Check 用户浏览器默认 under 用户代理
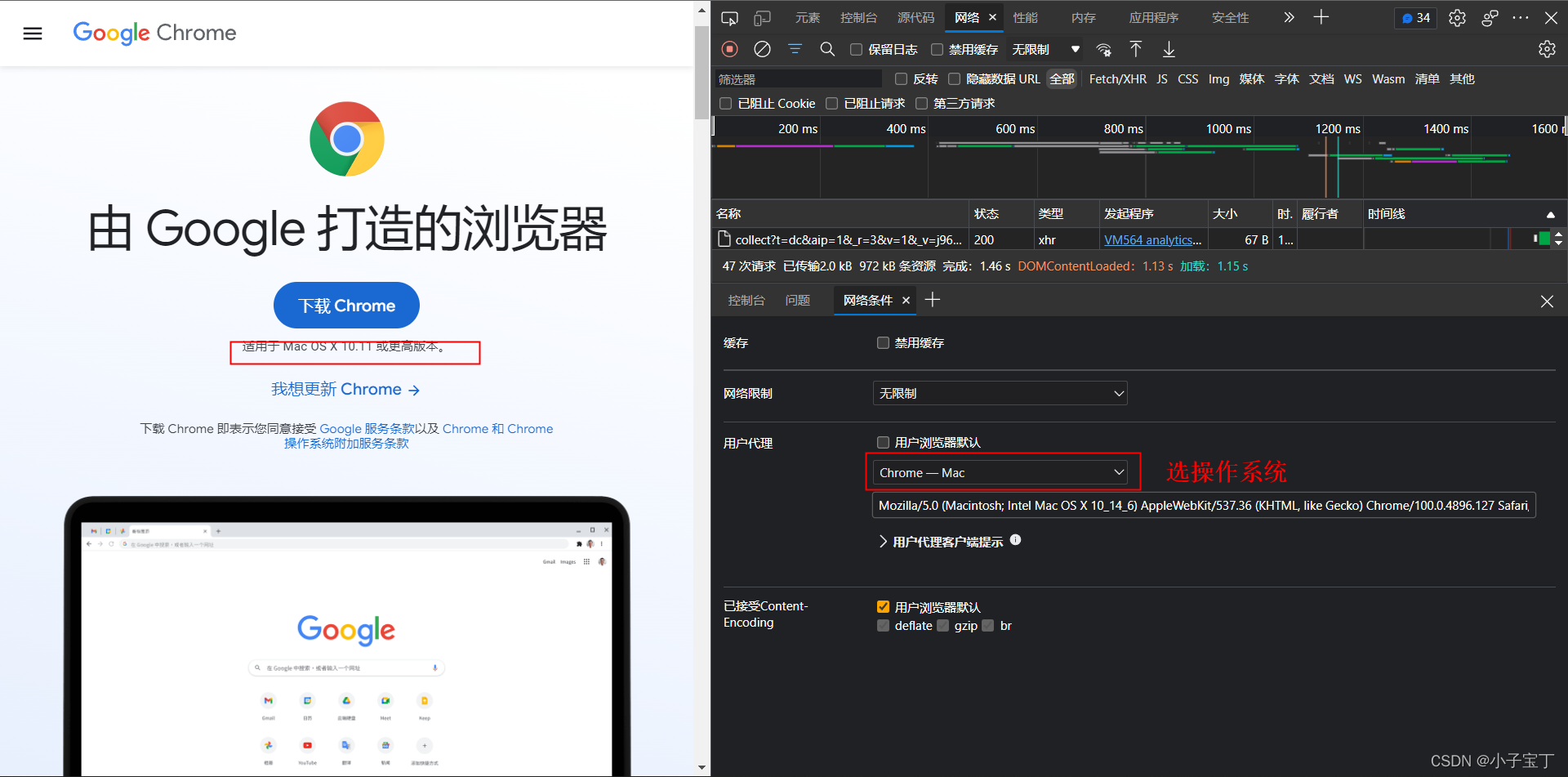This screenshot has height=777, width=1568. [x=883, y=443]
